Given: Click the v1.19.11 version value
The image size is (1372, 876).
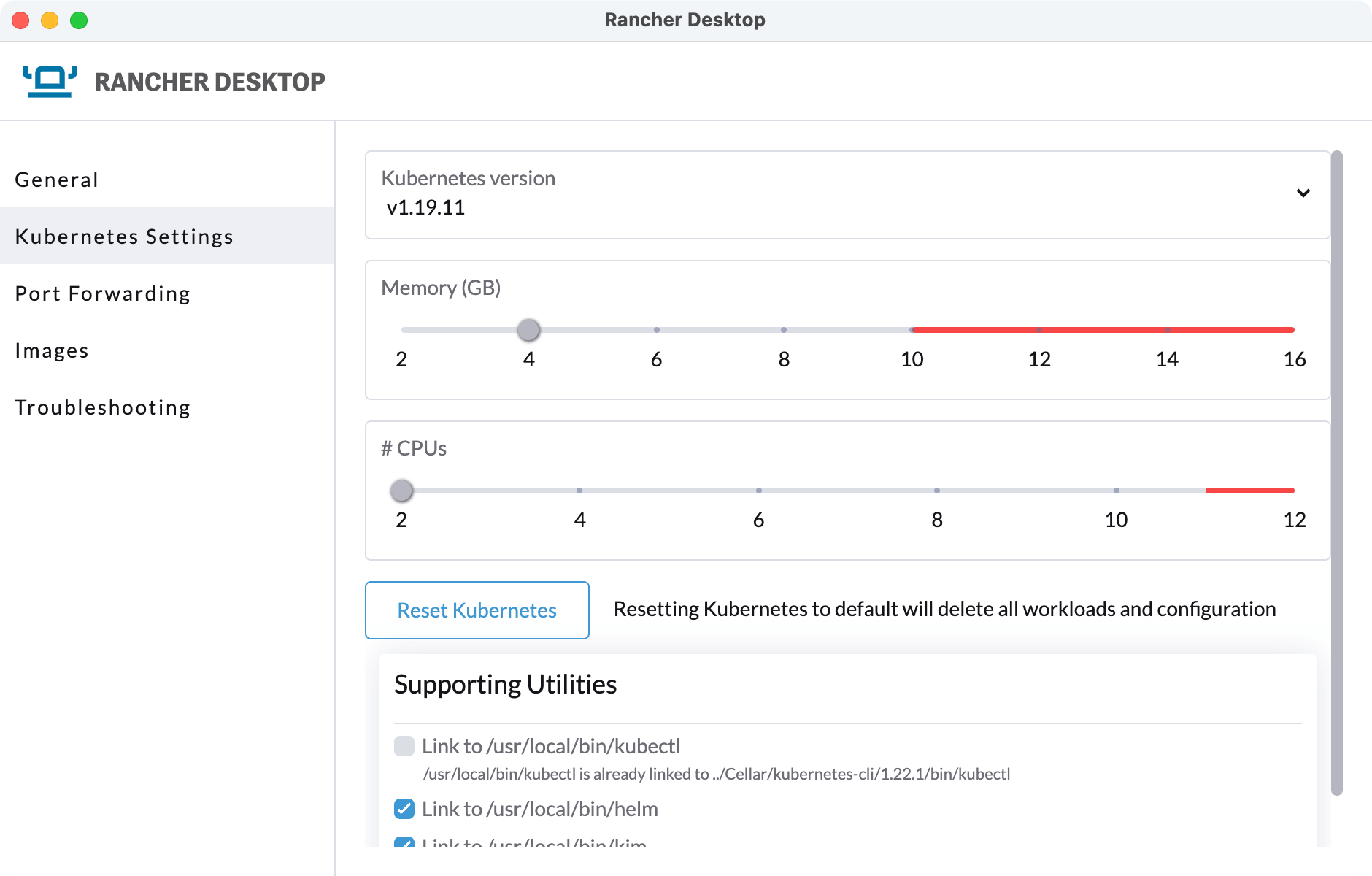Looking at the screenshot, I should tap(425, 208).
